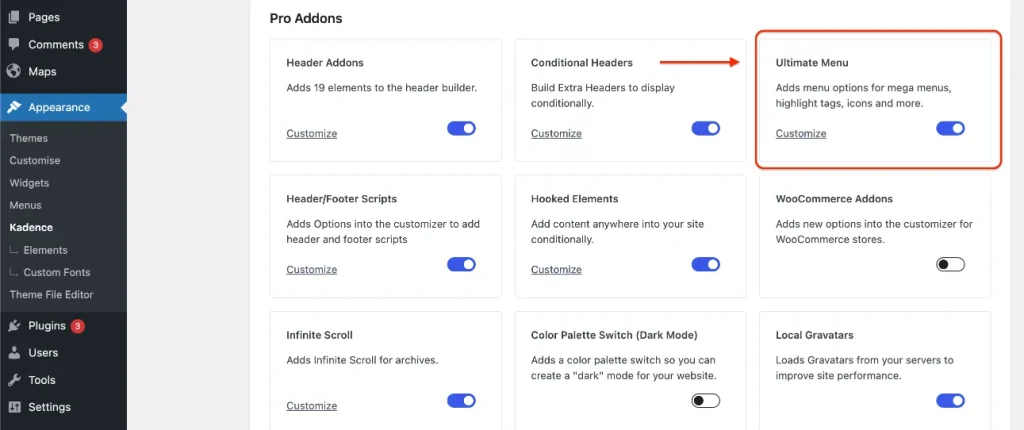This screenshot has height=430, width=1024.
Task: Click the Maps globe icon
Action: tap(14, 71)
